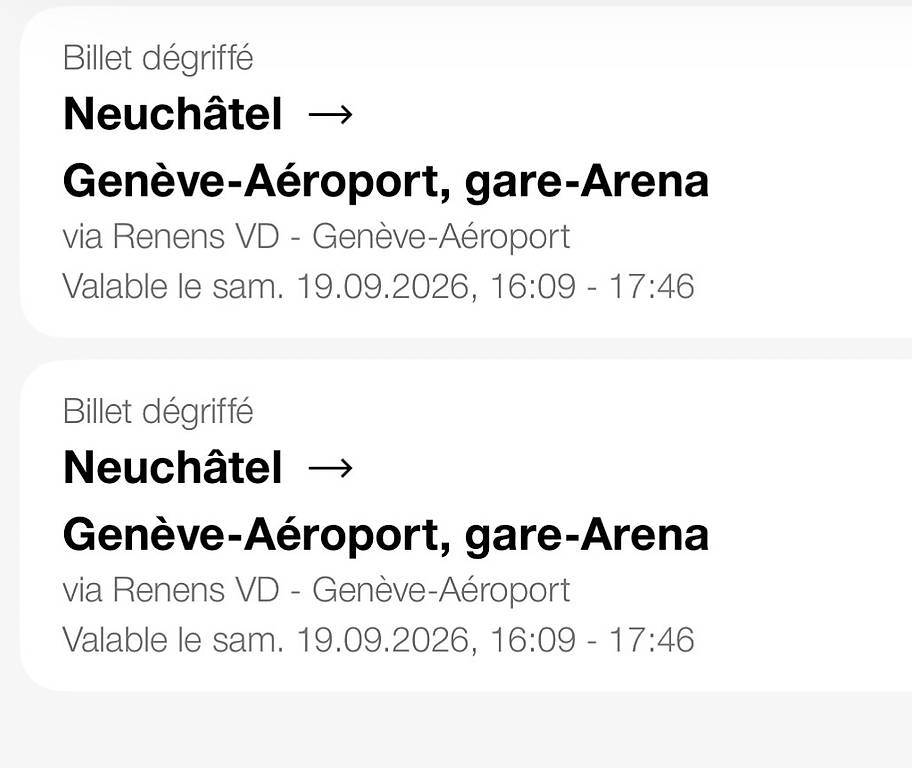
Task: Tap the 16:09 - 17:46 time on second ticket
Action: pos(593,639)
